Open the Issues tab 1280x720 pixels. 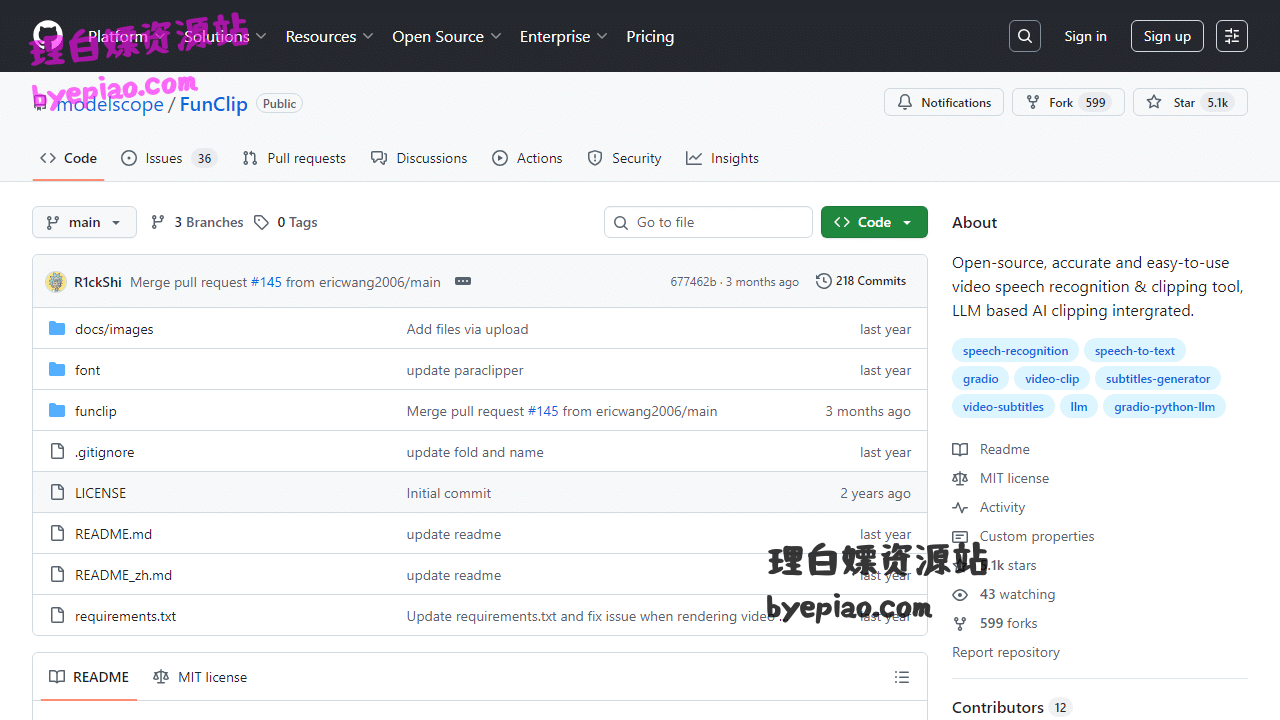pyautogui.click(x=167, y=158)
